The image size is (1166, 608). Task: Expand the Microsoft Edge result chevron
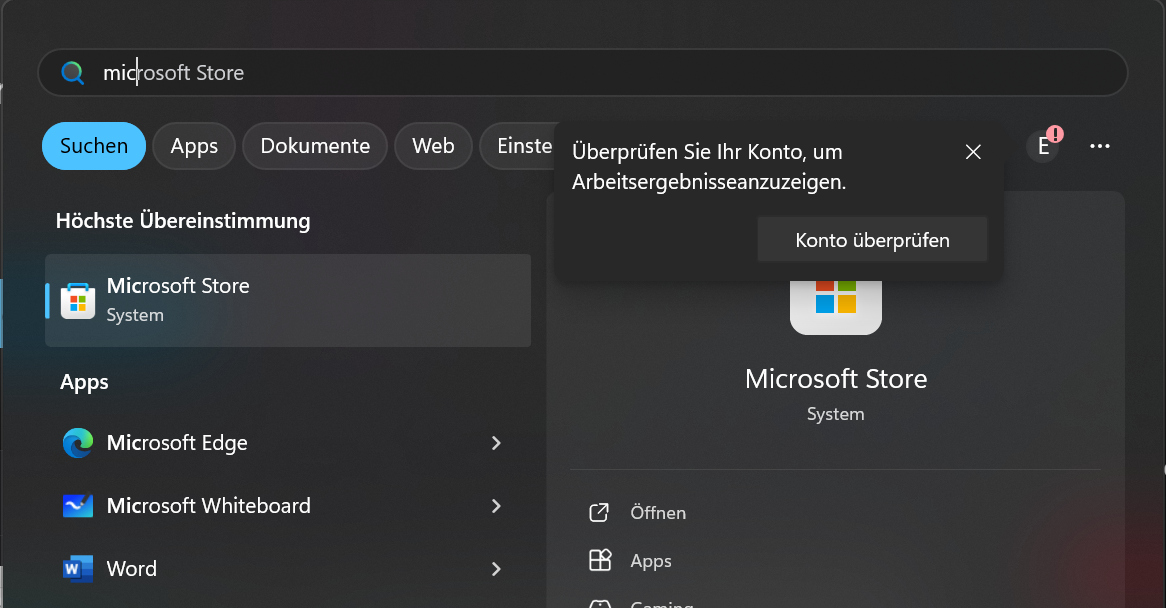tap(496, 443)
